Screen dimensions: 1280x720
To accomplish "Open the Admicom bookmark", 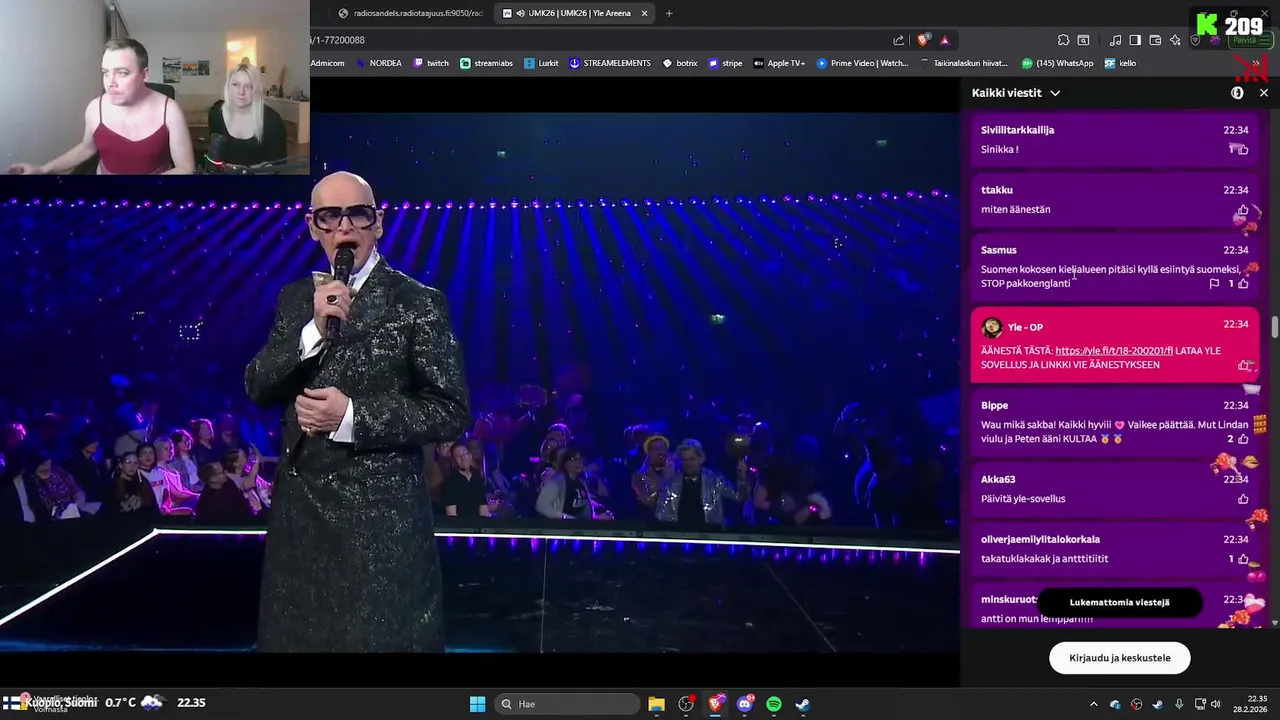I will point(327,63).
